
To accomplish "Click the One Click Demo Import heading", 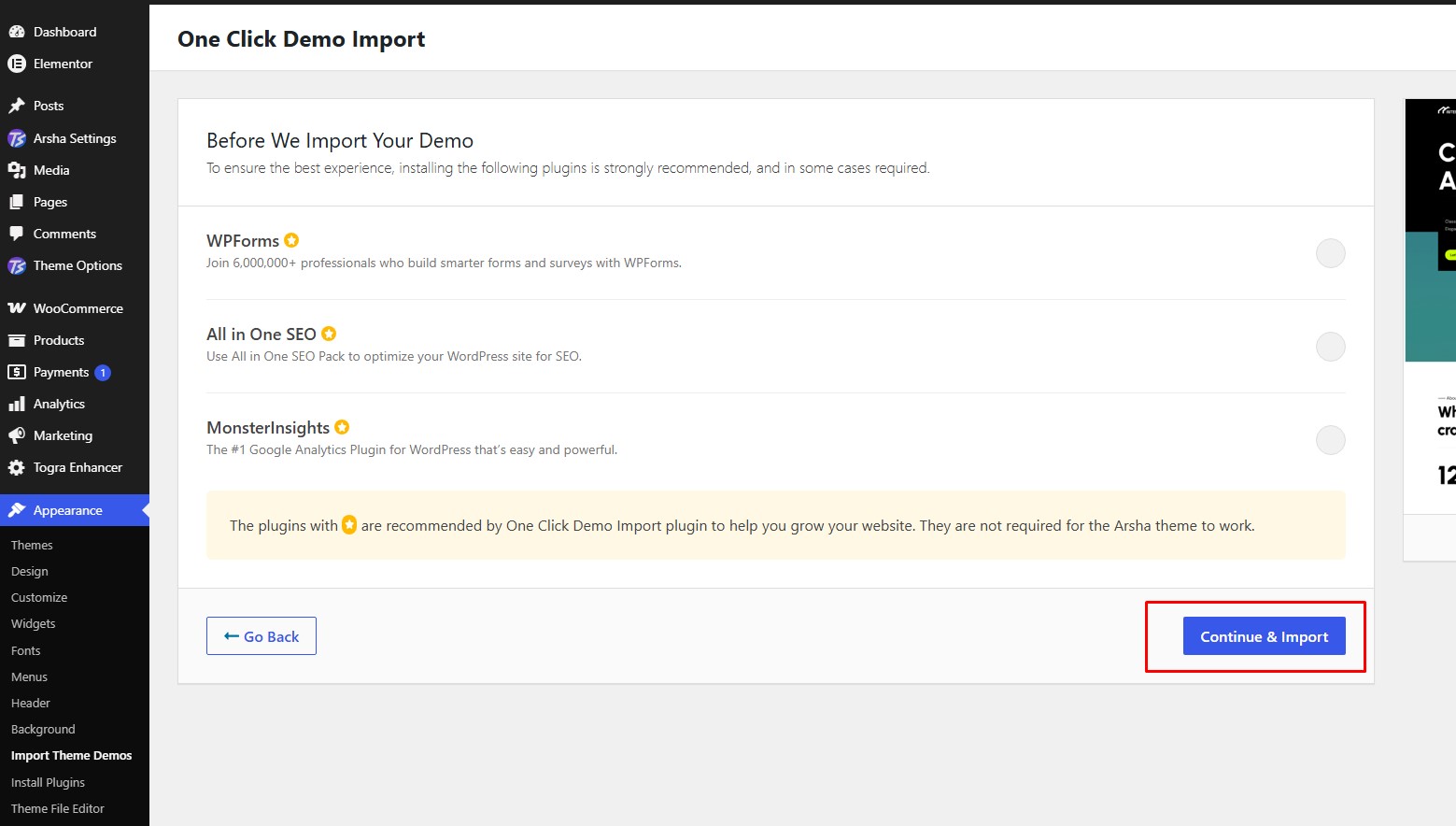I will click(x=302, y=39).
